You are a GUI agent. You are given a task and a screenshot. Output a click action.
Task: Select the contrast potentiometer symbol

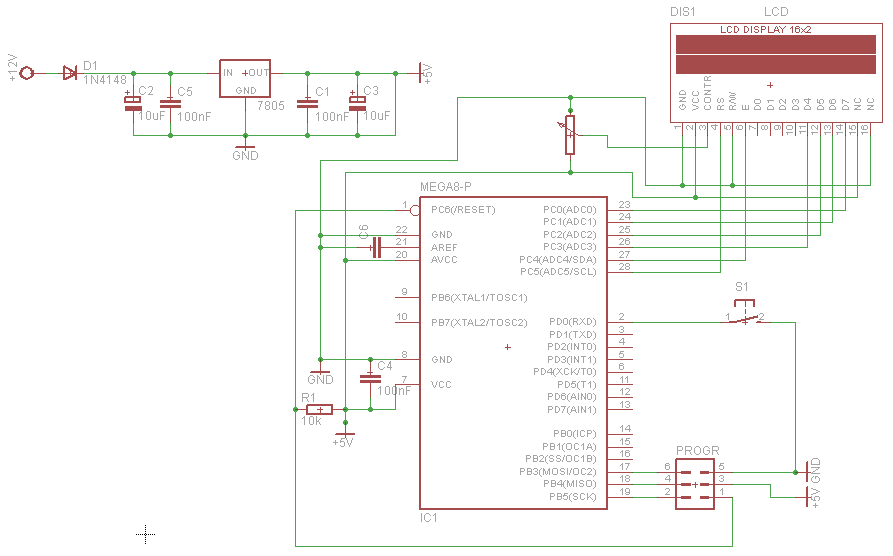pyautogui.click(x=571, y=135)
